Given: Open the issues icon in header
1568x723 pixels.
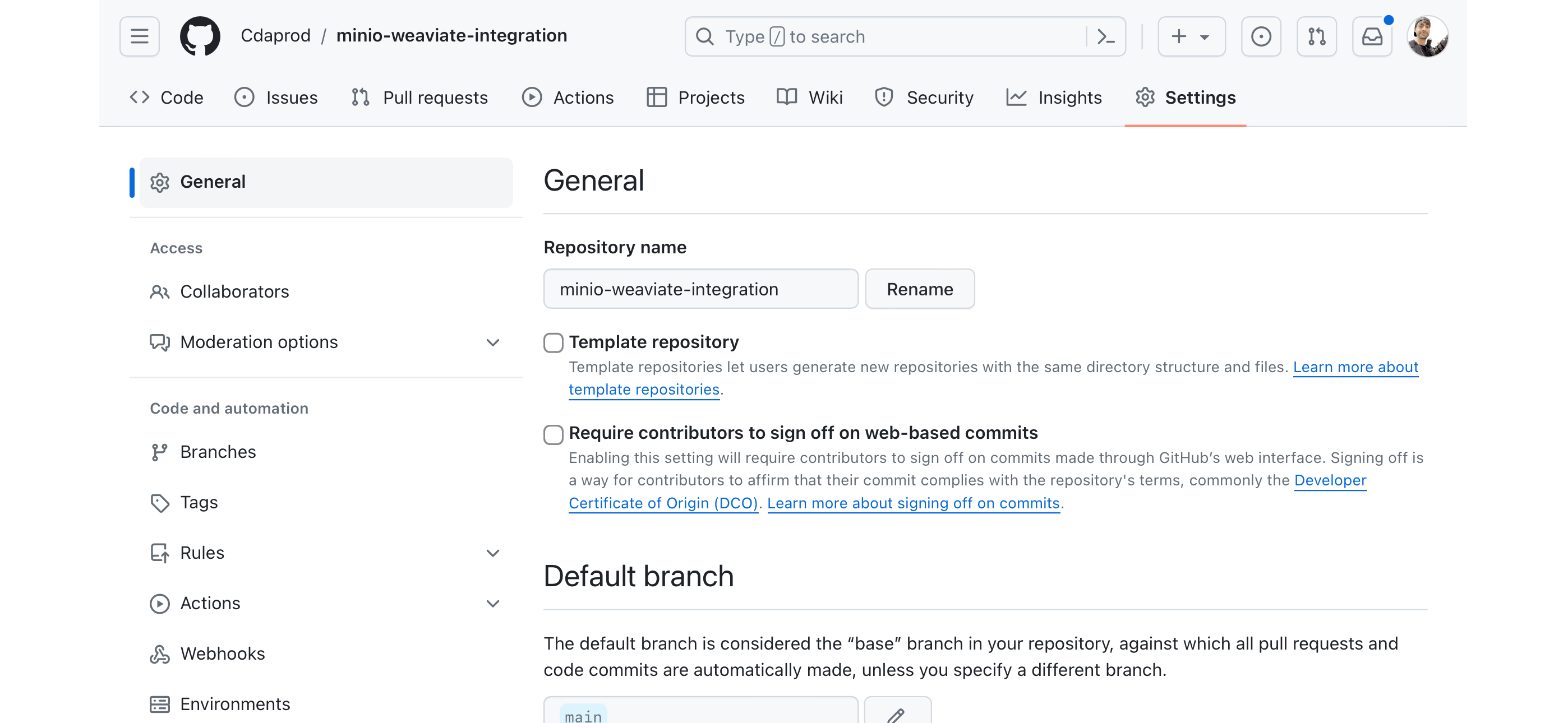Looking at the screenshot, I should coord(1261,36).
